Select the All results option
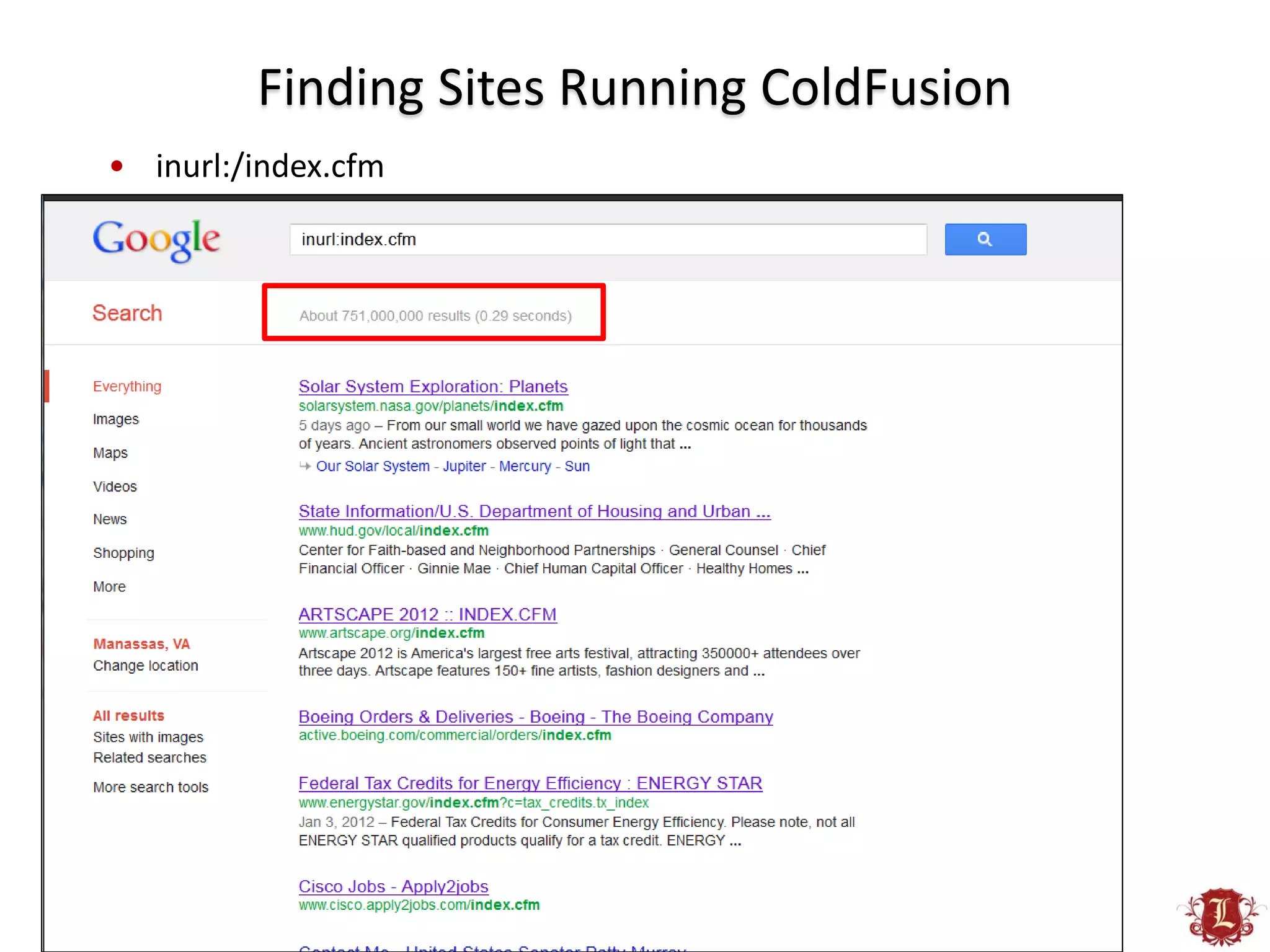The width and height of the screenshot is (1270, 952). click(128, 716)
